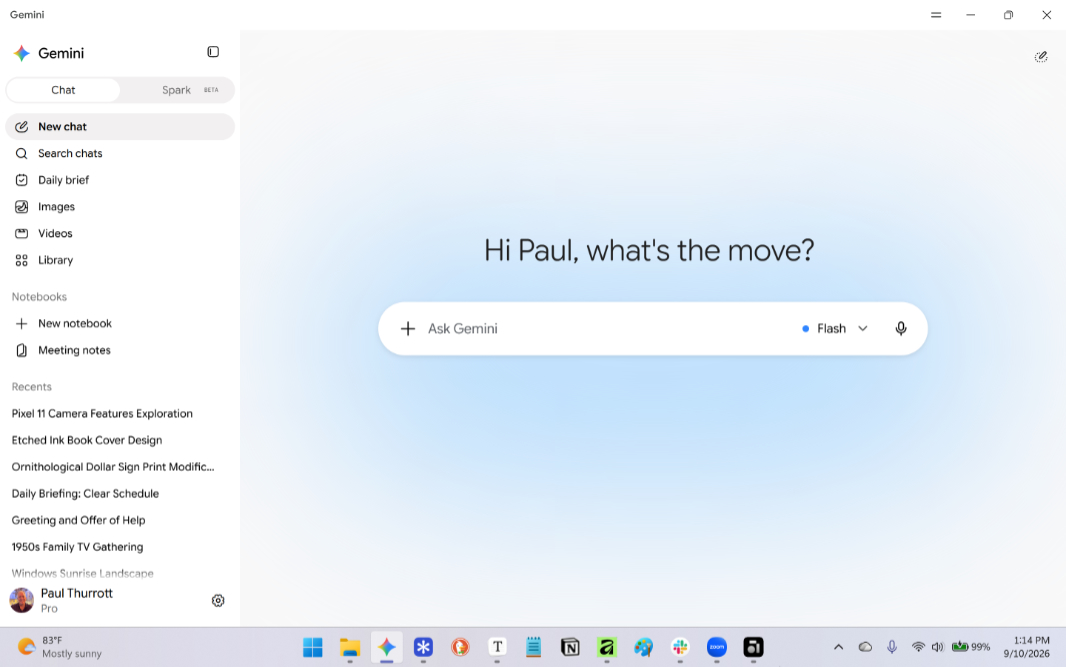
Task: Open Zoom from the taskbar
Action: pyautogui.click(x=717, y=647)
